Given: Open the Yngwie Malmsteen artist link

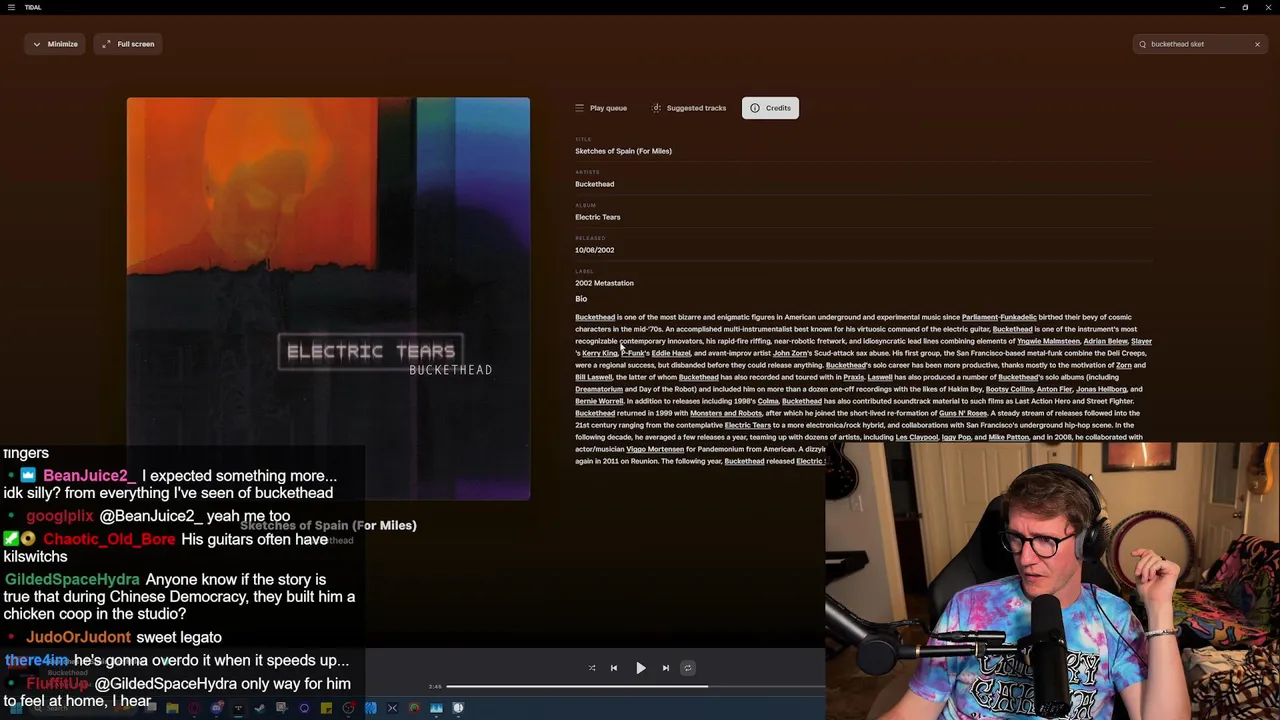Looking at the screenshot, I should point(1048,341).
